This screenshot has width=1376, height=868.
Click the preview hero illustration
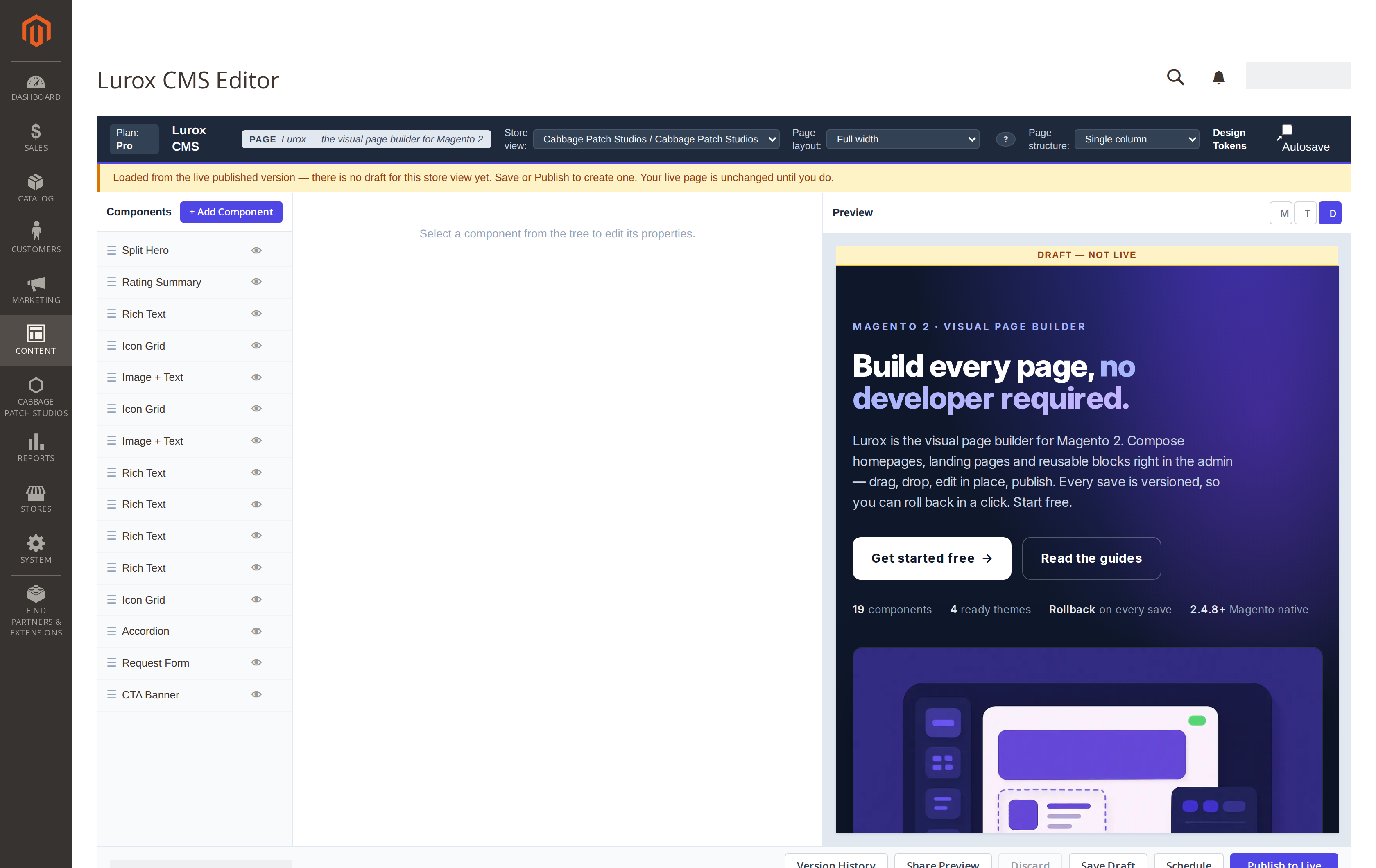pos(1087,740)
